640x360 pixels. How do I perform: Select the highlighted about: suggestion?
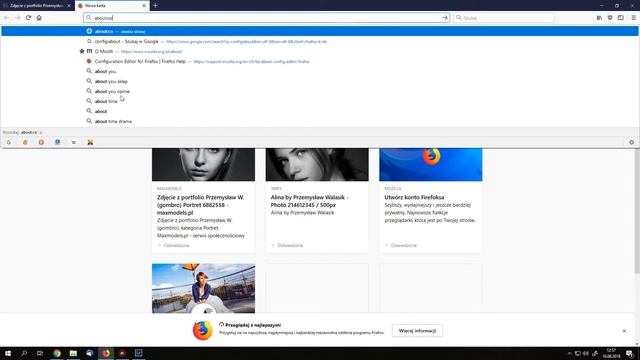pyautogui.click(x=320, y=31)
